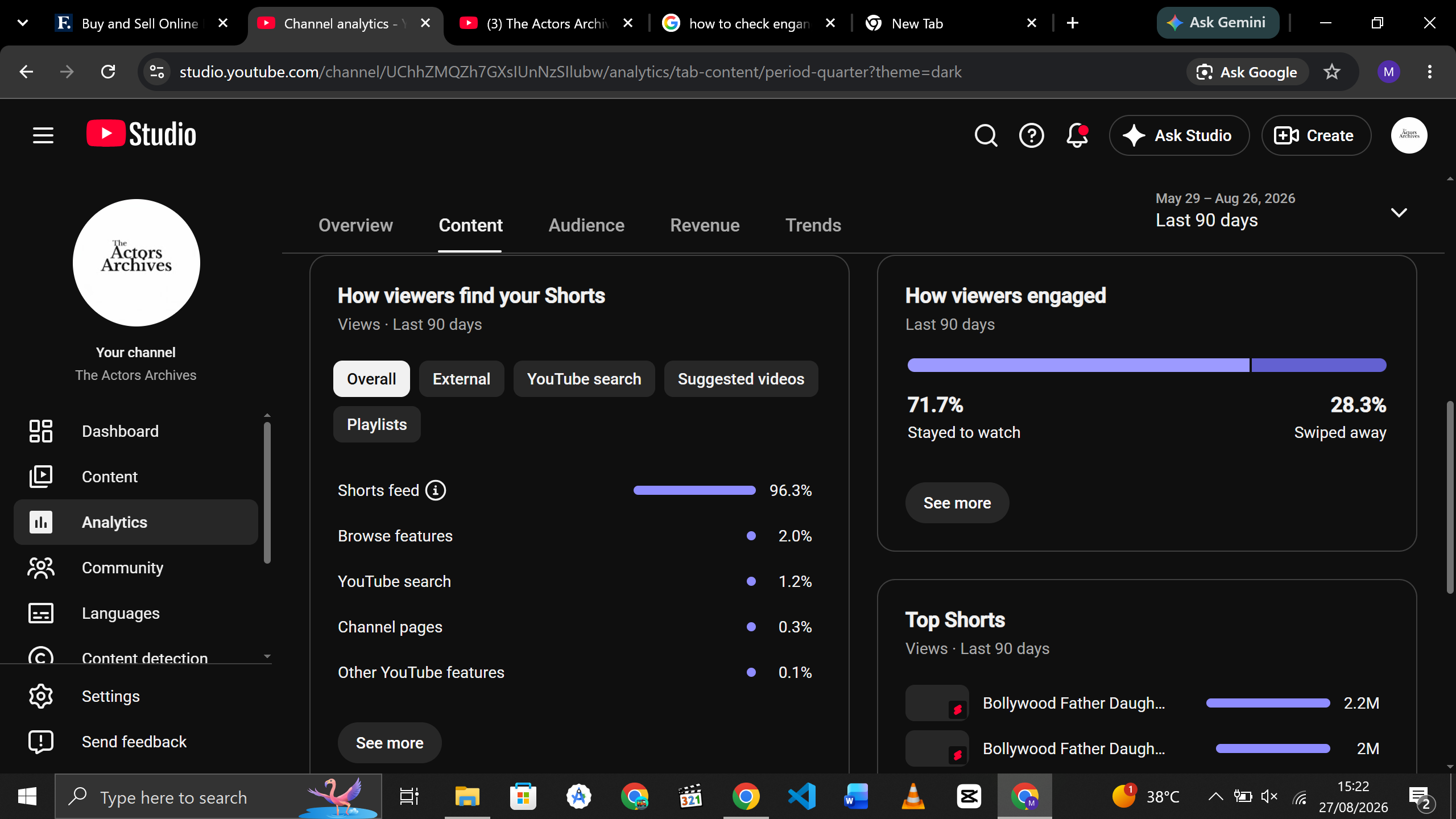Screen dimensions: 1456x819
Task: Expand the date range dropdown
Action: (x=1399, y=213)
